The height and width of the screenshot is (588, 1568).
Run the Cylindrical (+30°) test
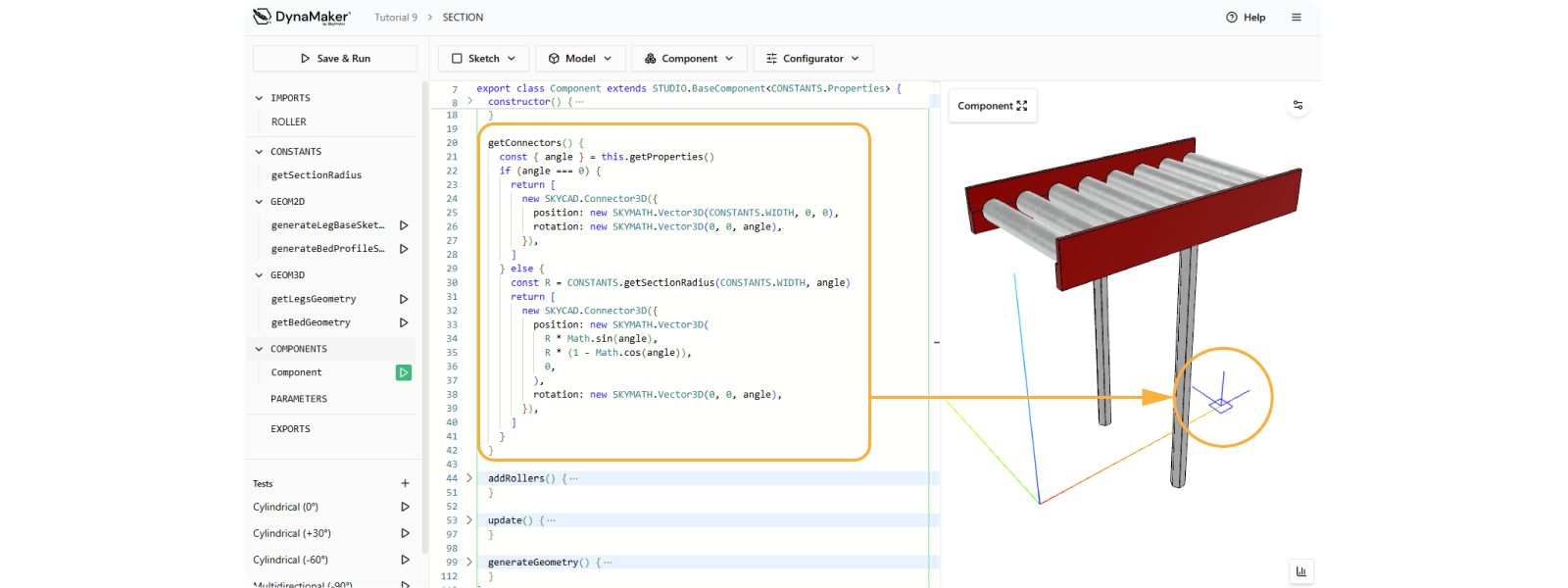point(405,533)
